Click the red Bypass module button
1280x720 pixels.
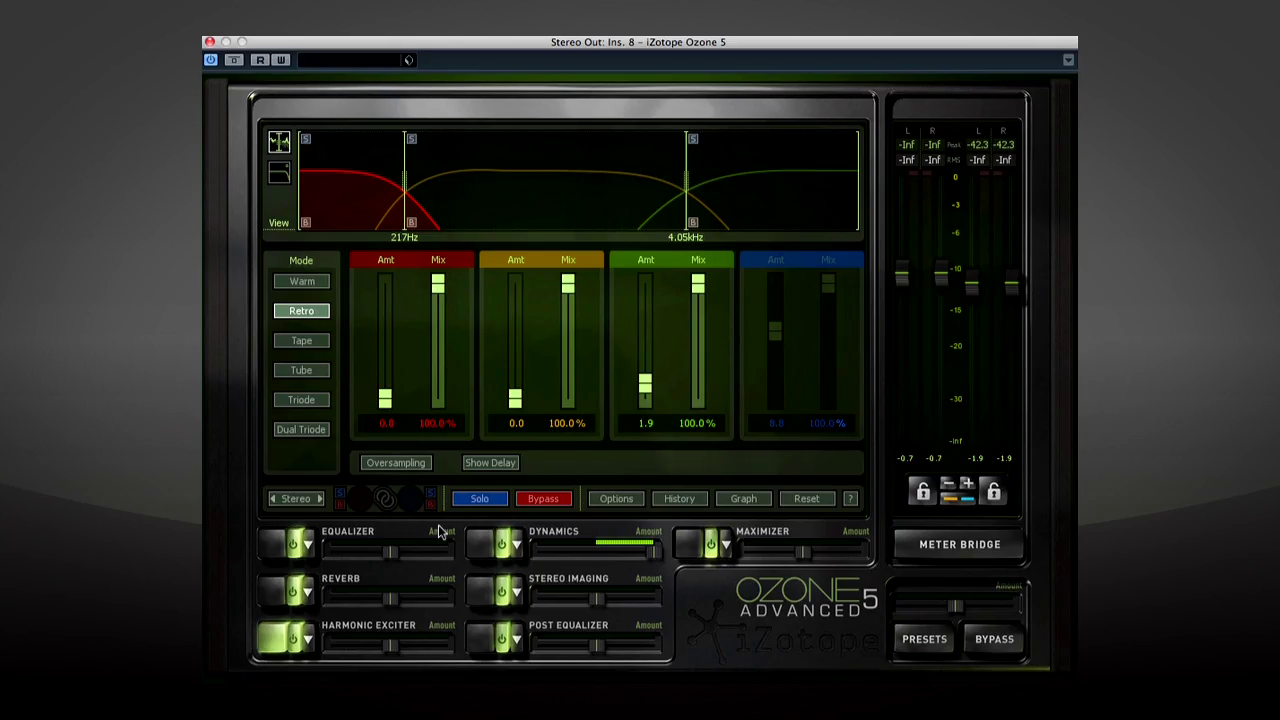pyautogui.click(x=543, y=499)
